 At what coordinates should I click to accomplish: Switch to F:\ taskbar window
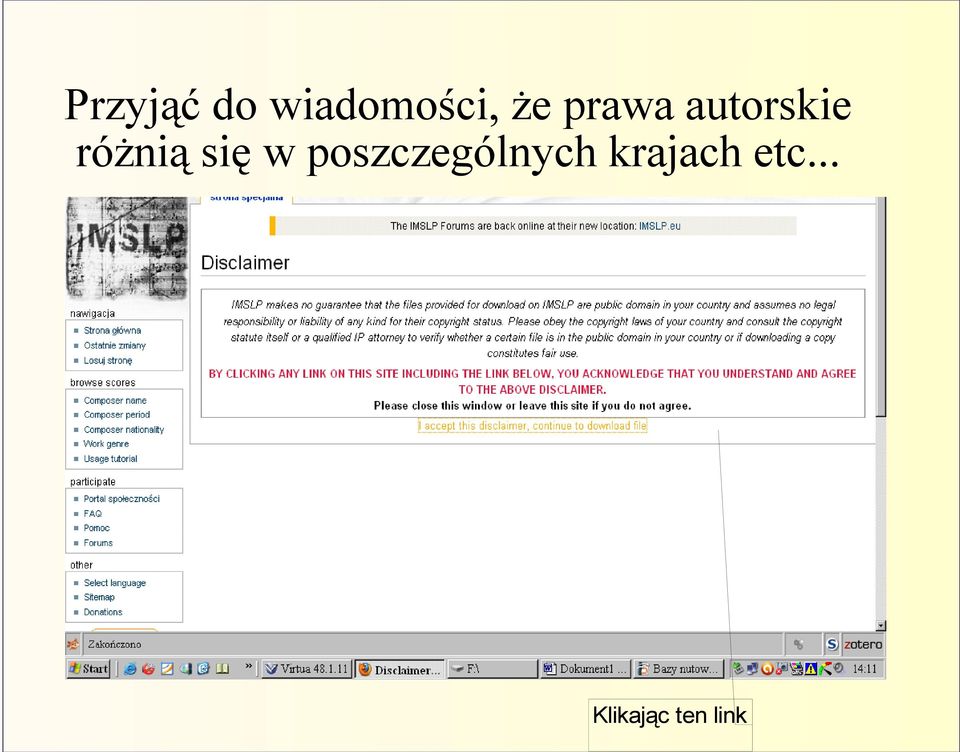492,669
